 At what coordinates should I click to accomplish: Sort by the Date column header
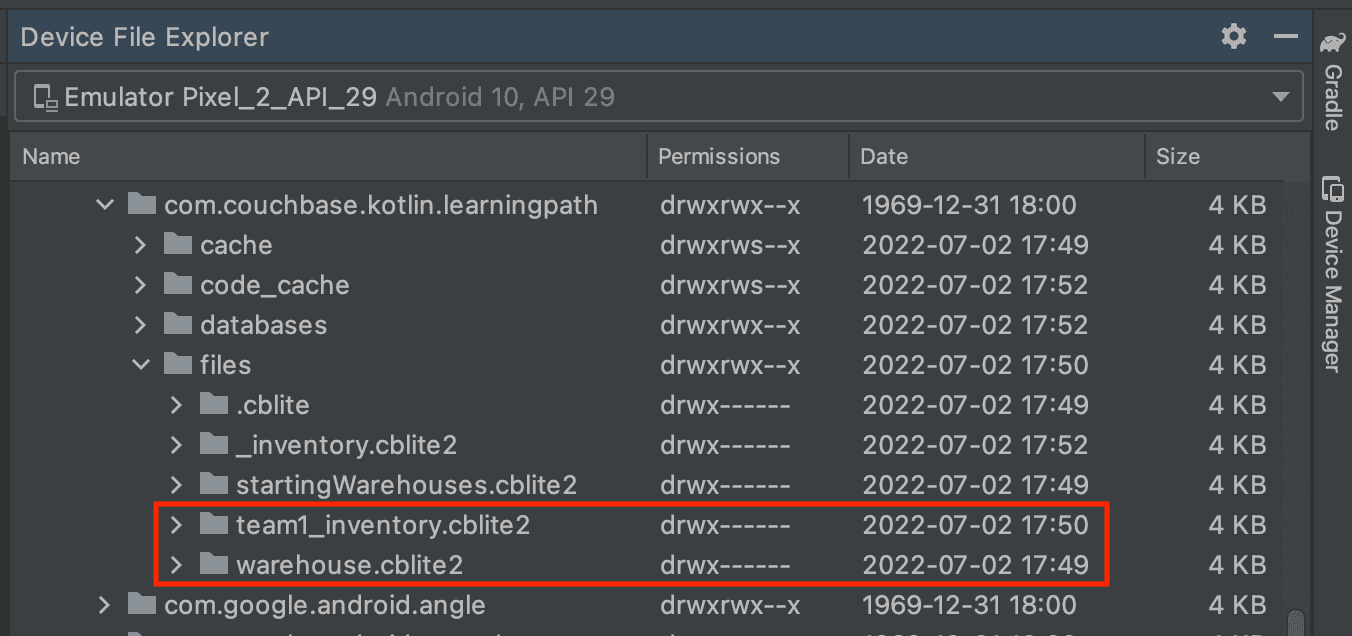(996, 156)
